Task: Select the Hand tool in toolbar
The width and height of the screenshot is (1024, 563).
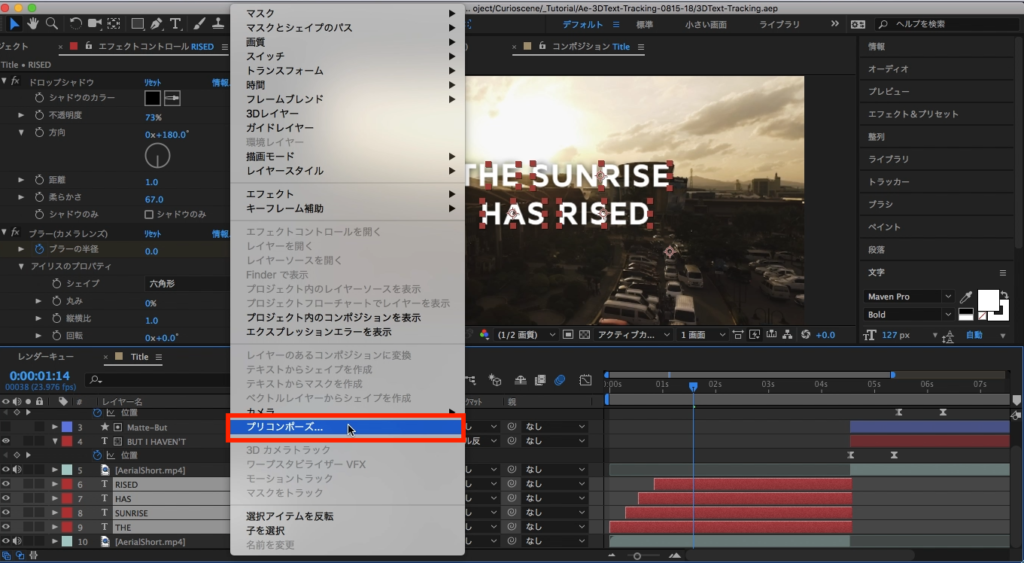Action: click(x=32, y=23)
